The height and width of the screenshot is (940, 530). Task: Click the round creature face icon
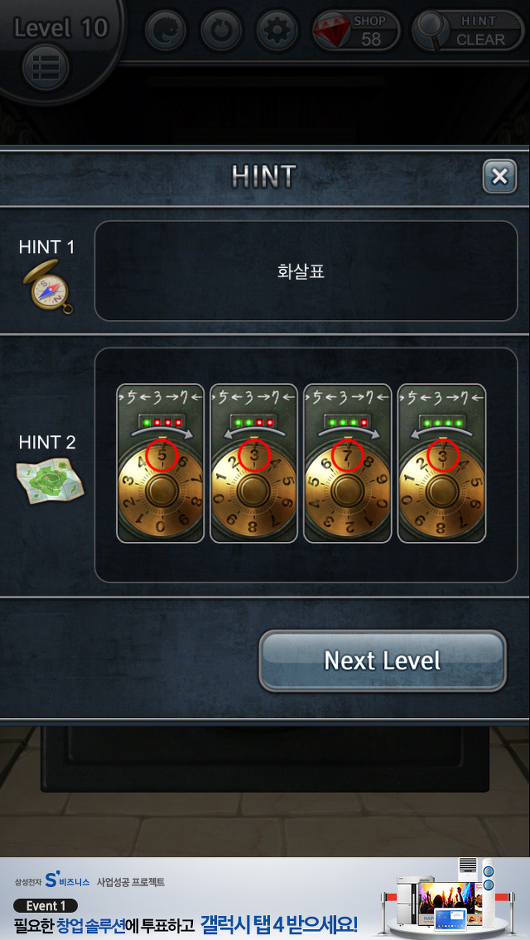click(x=165, y=29)
